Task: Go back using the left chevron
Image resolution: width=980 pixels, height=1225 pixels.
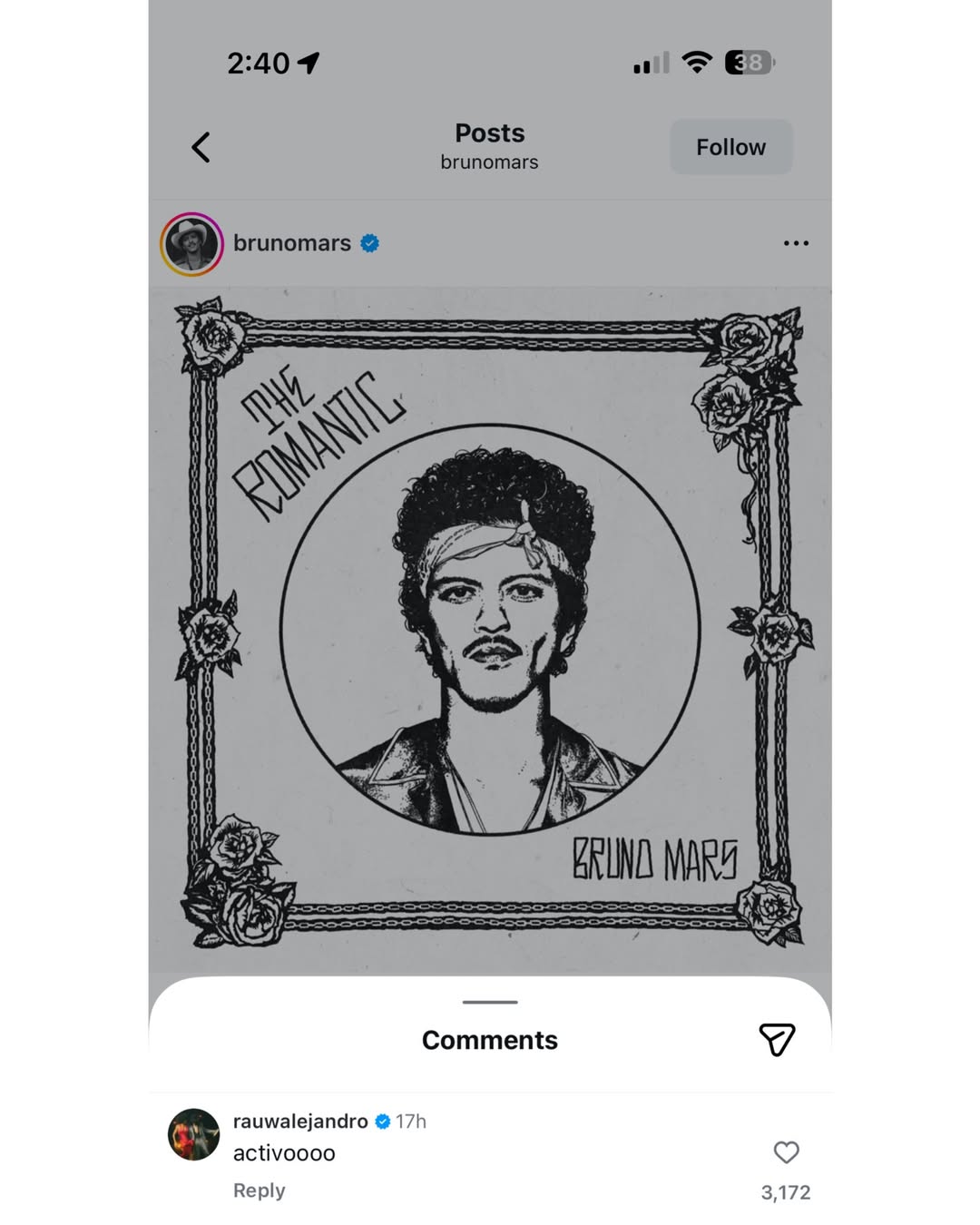Action: (x=201, y=147)
